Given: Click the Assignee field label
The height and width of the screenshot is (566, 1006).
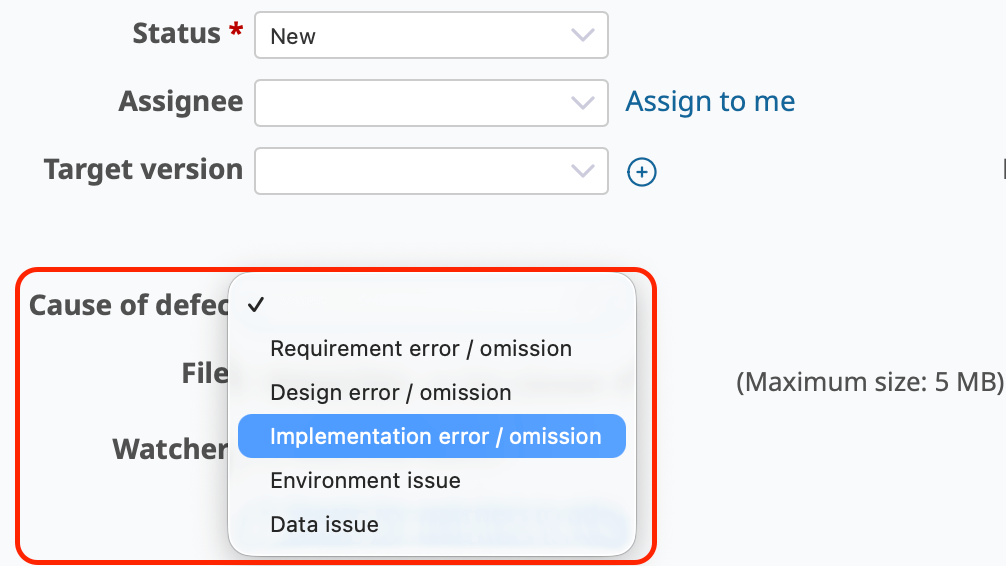Looking at the screenshot, I should (x=180, y=101).
